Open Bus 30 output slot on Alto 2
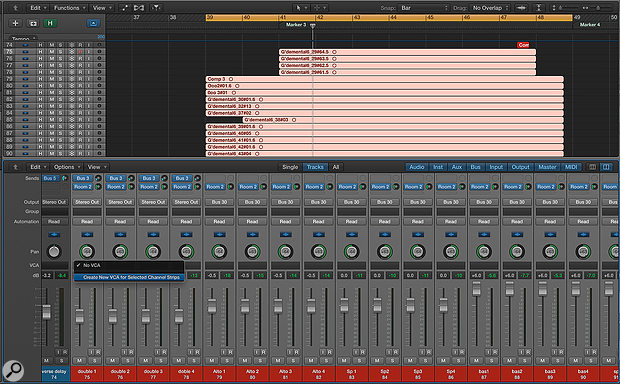The image size is (620, 384). (x=252, y=202)
